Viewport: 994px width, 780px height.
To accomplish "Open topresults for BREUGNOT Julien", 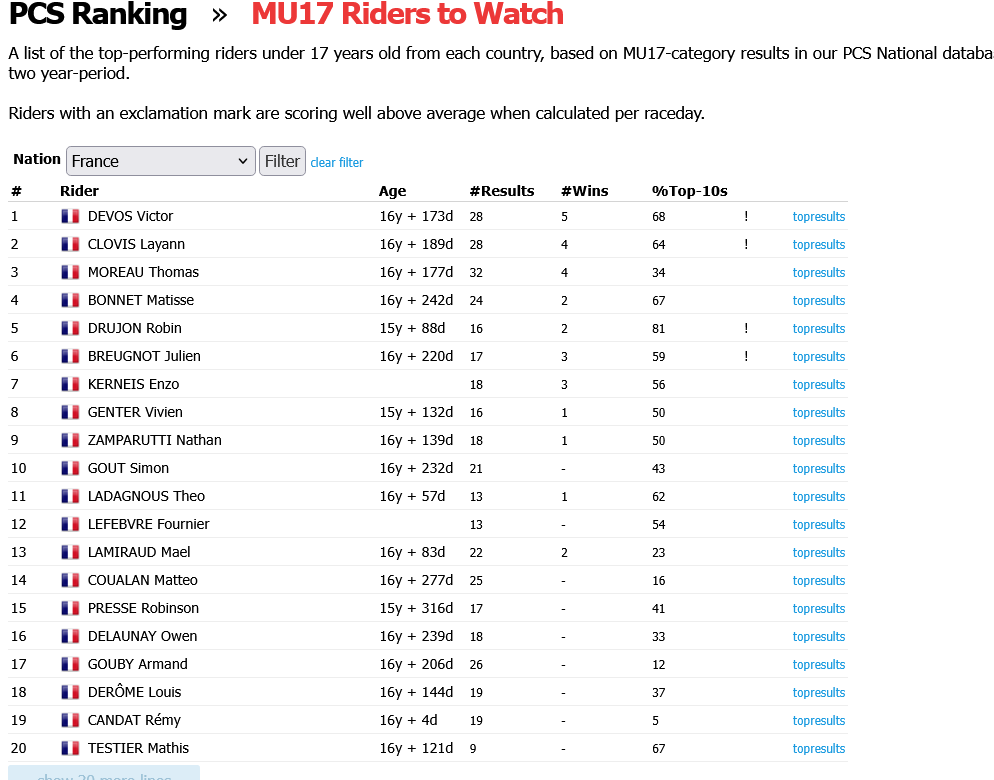I will coord(818,356).
